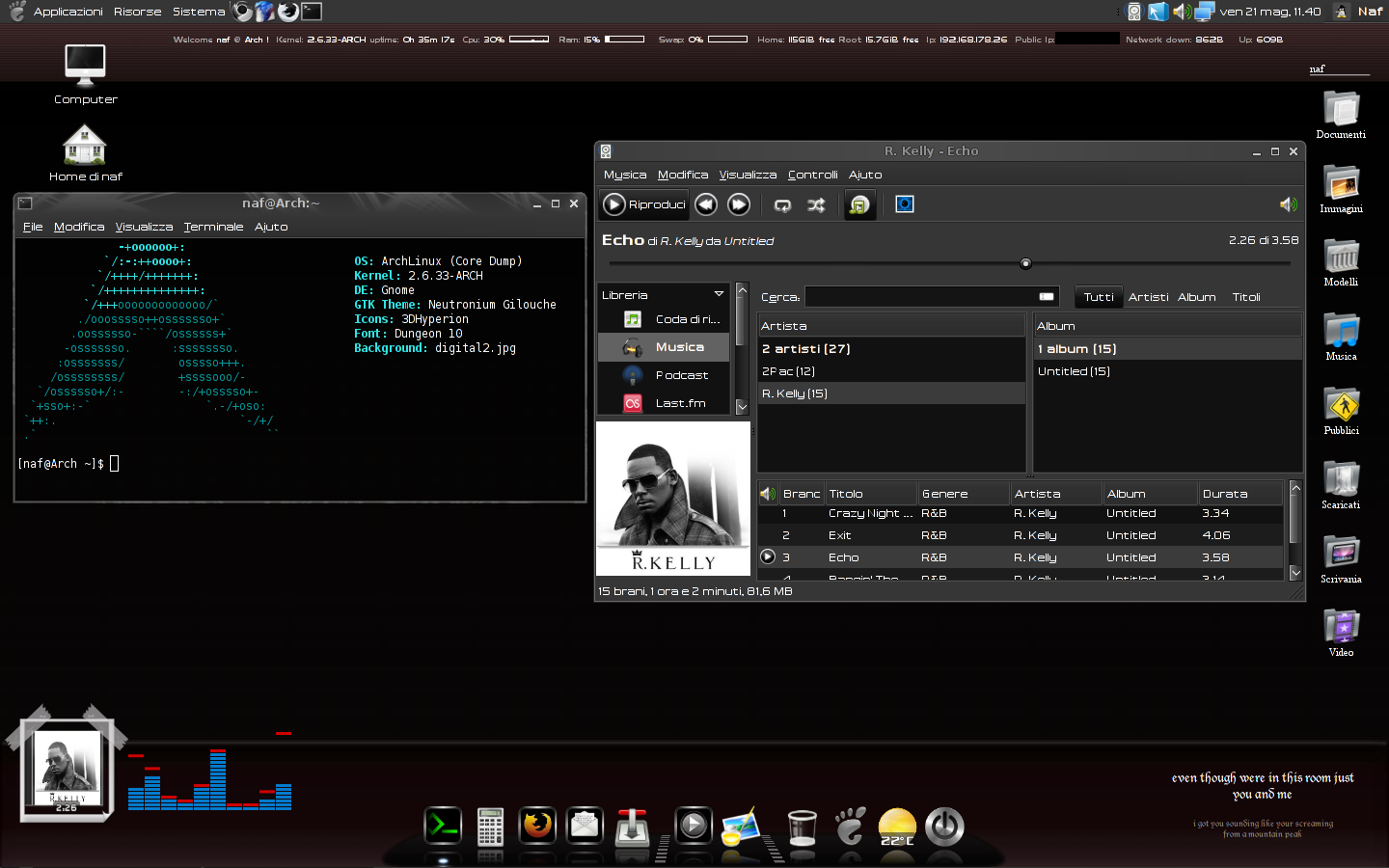Screen dimensions: 1389x868
Task: Open the trash icon in bottom dock
Action: click(x=802, y=827)
